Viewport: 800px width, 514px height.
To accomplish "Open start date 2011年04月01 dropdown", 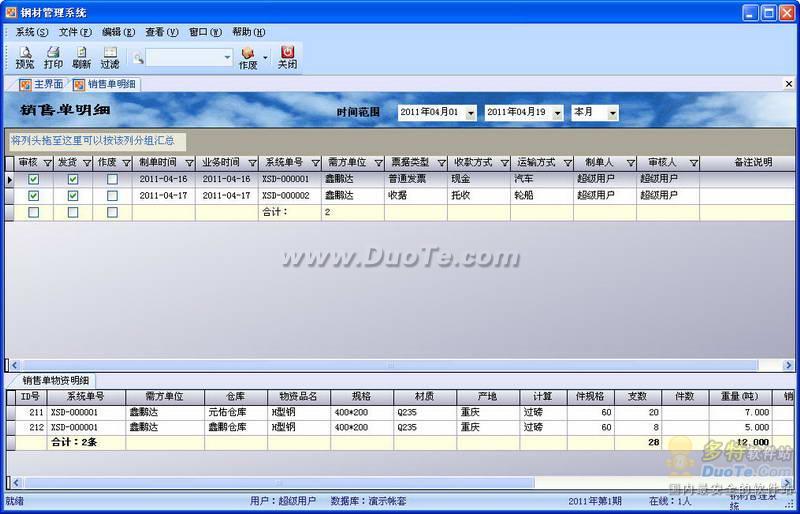I will (471, 113).
